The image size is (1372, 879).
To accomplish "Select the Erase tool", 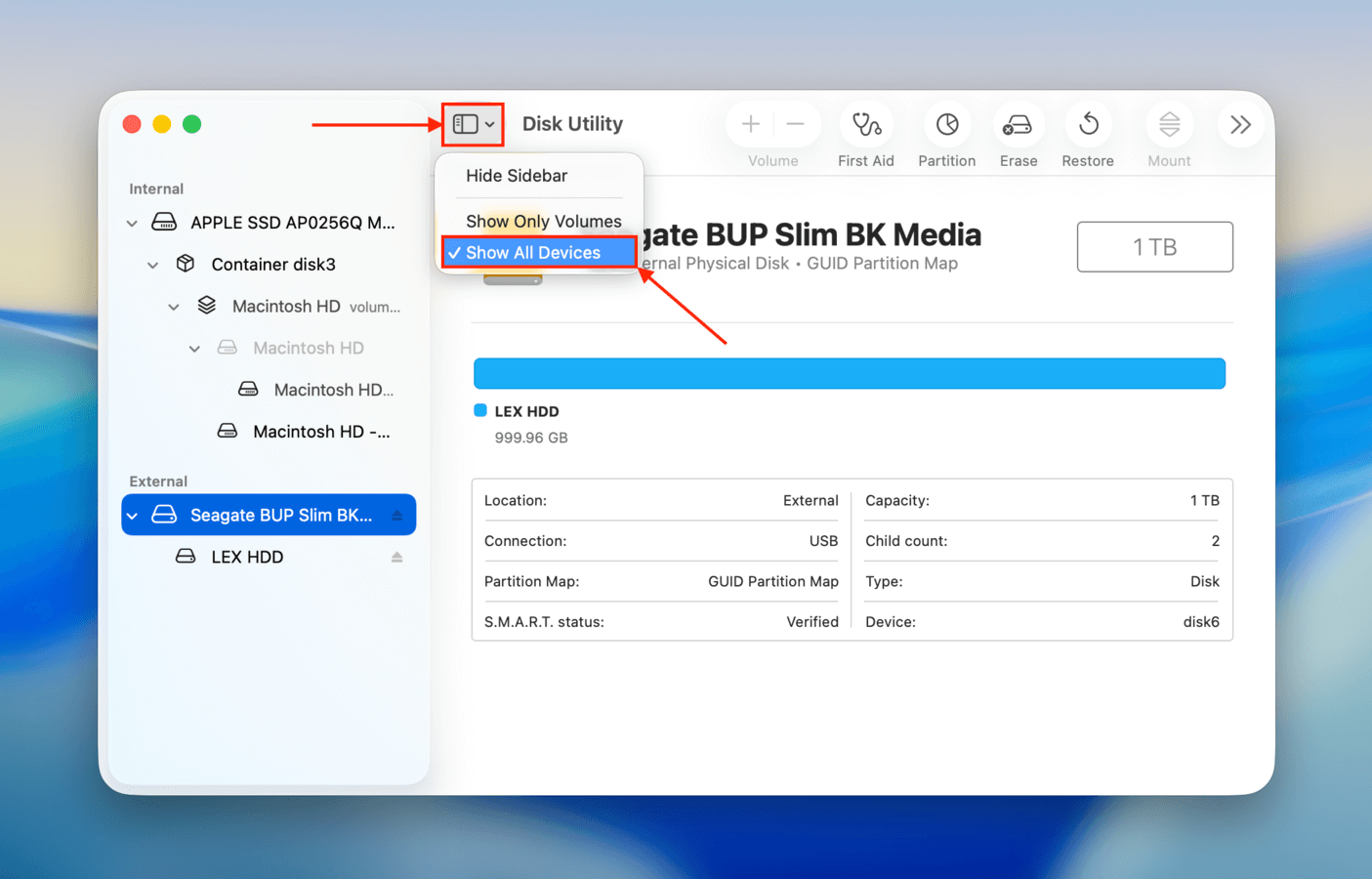I will coord(1018,124).
